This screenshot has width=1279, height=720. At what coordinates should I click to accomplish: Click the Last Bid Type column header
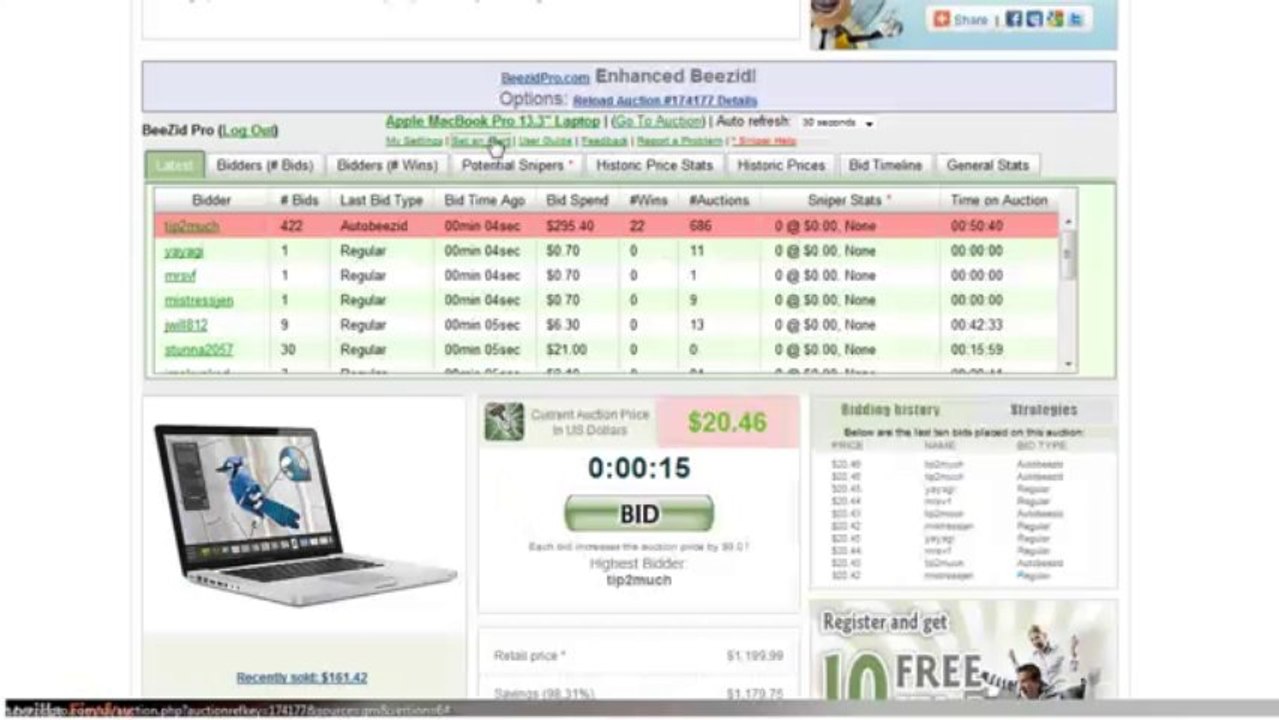[x=381, y=200]
